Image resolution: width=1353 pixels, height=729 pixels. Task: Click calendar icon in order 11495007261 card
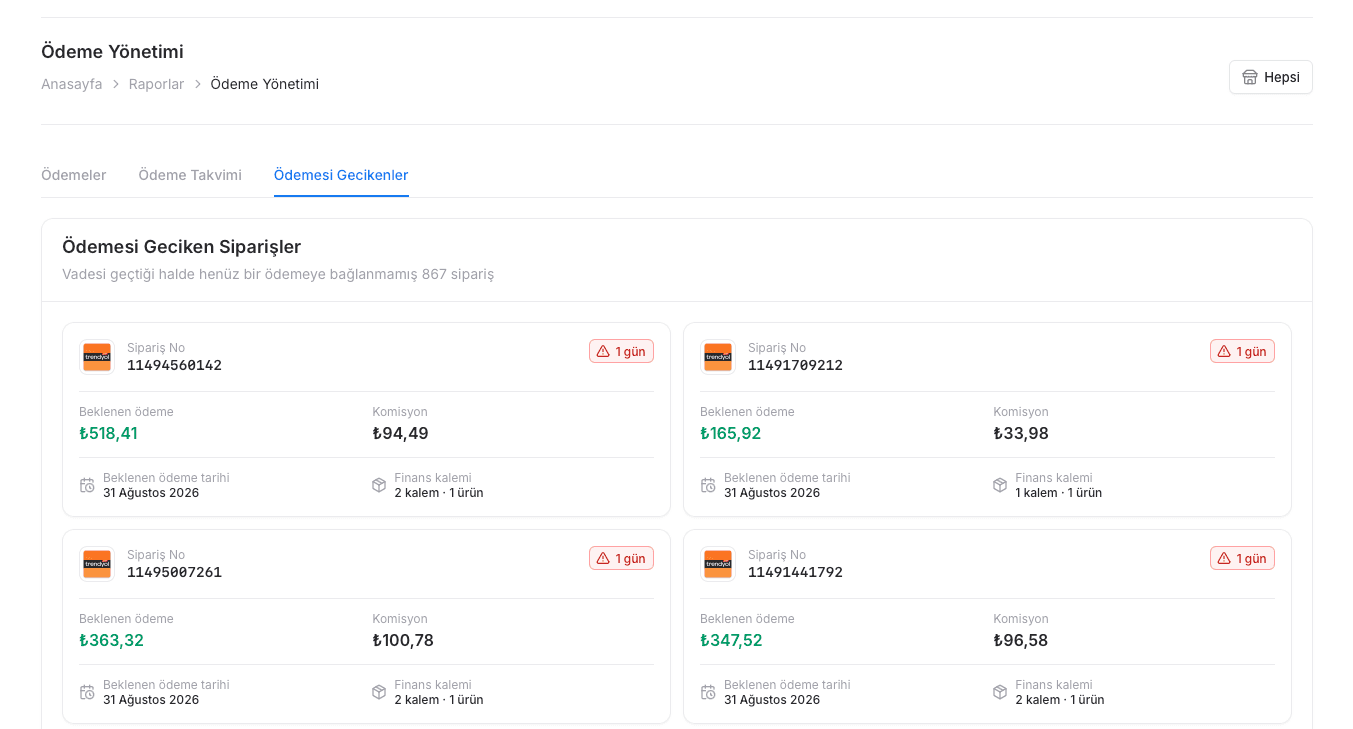pos(87,692)
